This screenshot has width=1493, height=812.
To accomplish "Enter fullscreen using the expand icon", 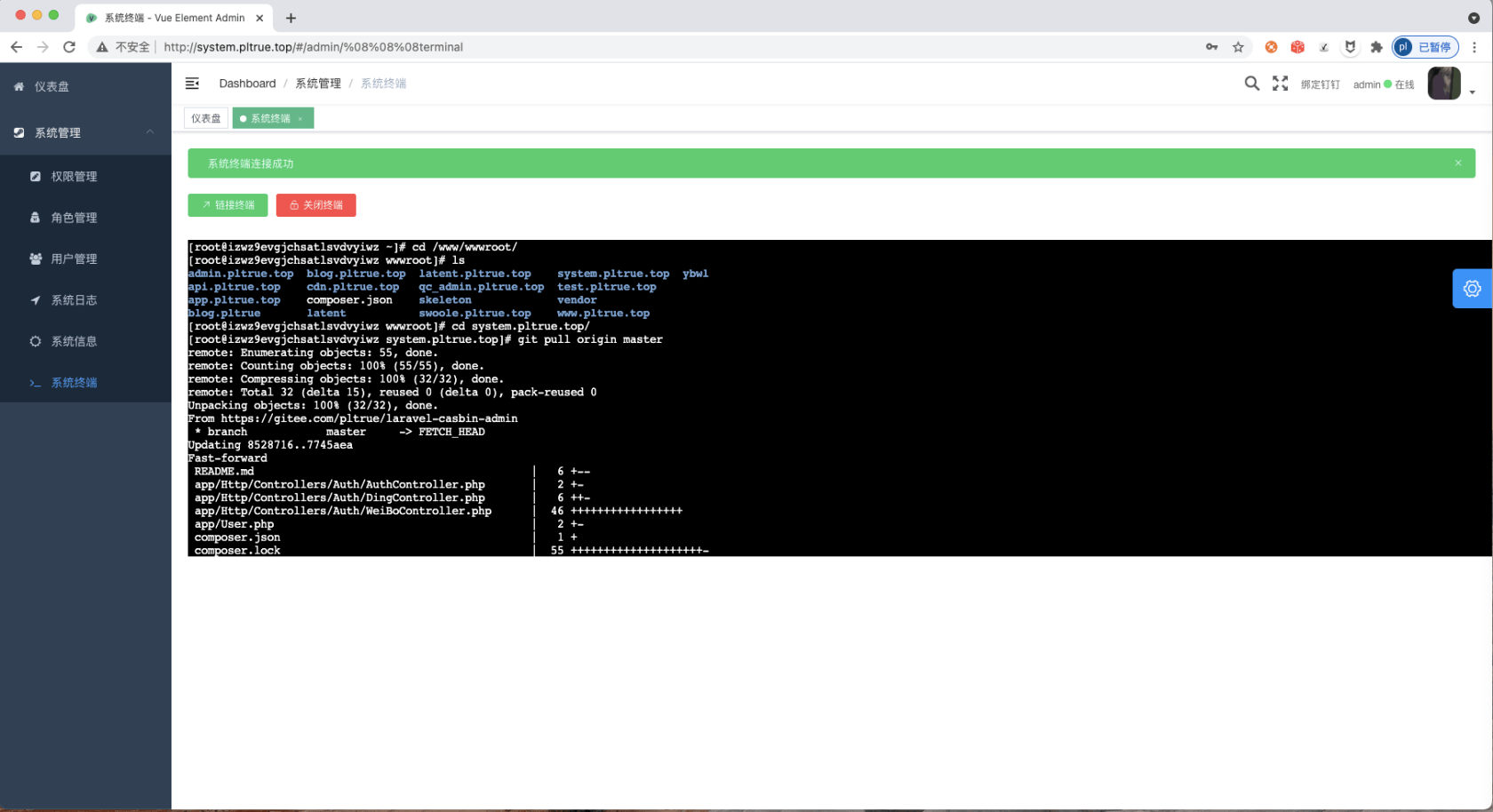I will (x=1280, y=83).
